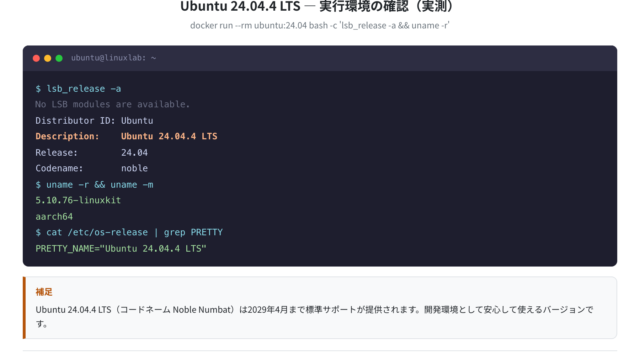Click the orange 'Ubuntu 24.04.4 LTS' description value
The width and height of the screenshot is (640, 360).
[x=169, y=136]
